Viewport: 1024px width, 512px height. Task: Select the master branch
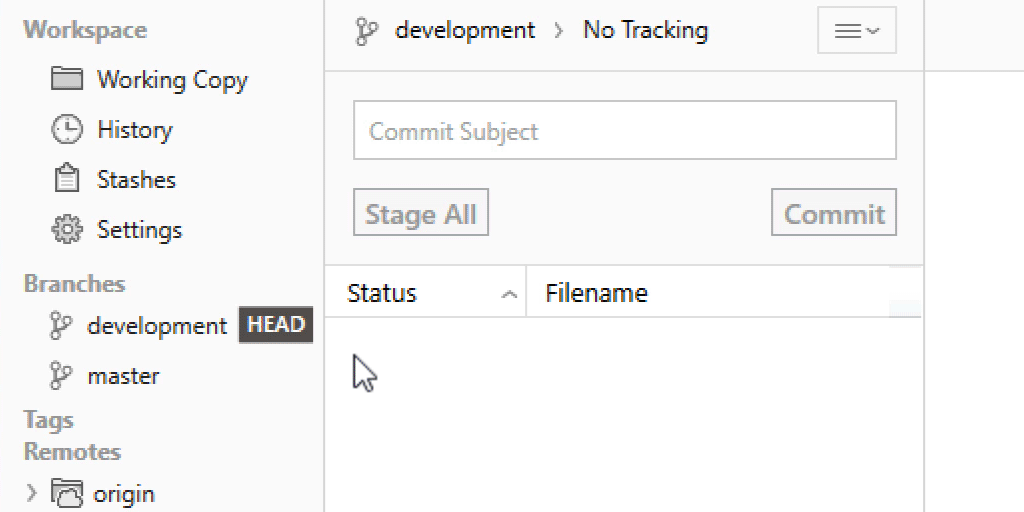pos(123,376)
